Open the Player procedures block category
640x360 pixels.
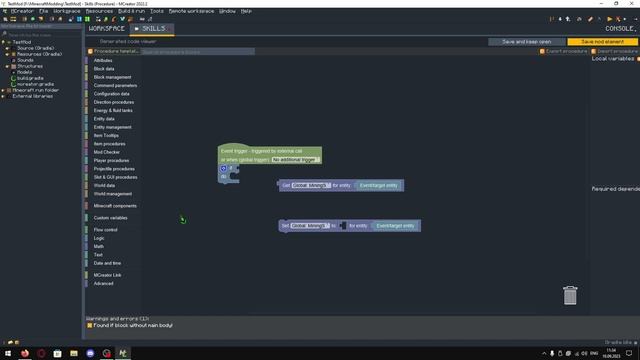click(111, 160)
